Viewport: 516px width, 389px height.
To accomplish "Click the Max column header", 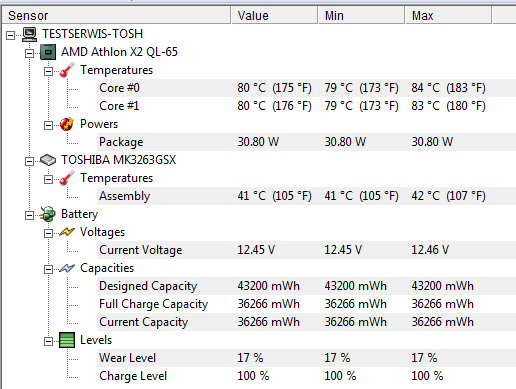I will coord(448,16).
